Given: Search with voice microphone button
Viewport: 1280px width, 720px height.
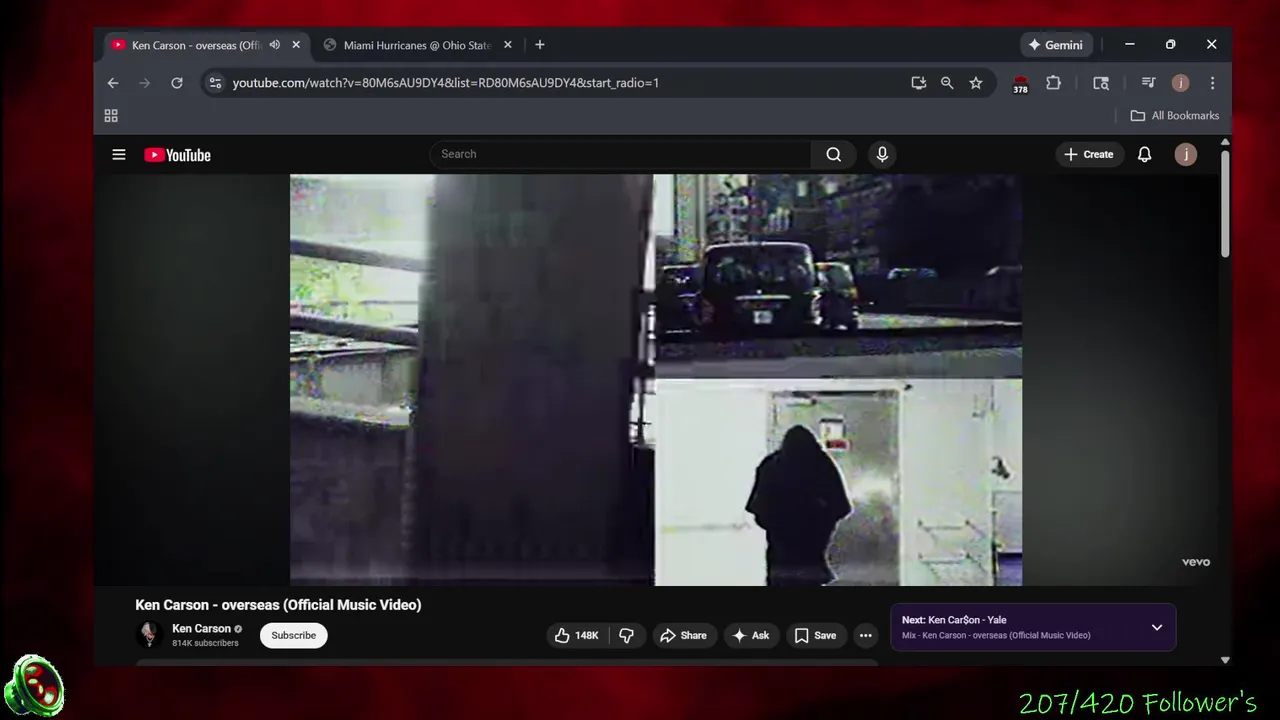Looking at the screenshot, I should pyautogui.click(x=882, y=154).
